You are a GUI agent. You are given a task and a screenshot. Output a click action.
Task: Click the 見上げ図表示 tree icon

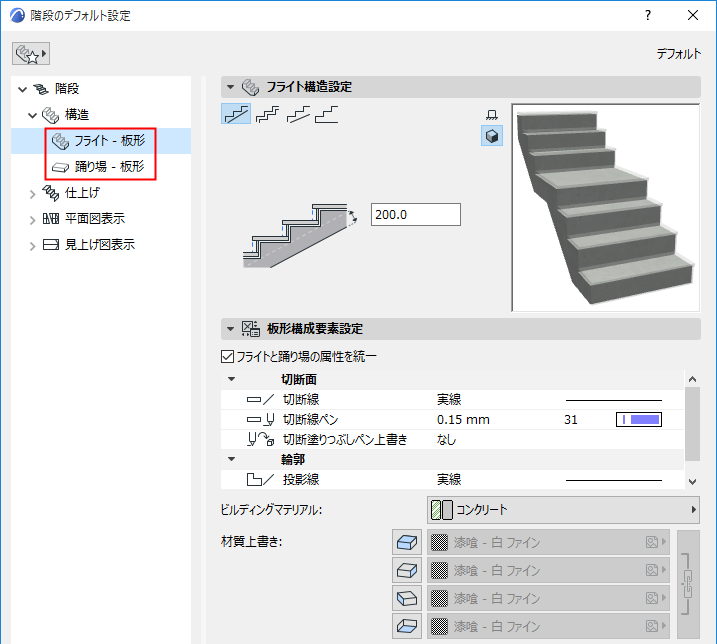point(51,245)
